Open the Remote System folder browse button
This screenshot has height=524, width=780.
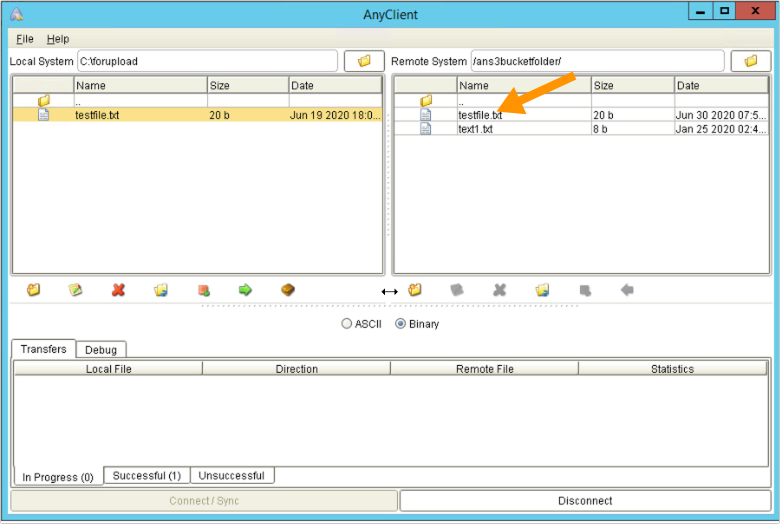[x=750, y=61]
